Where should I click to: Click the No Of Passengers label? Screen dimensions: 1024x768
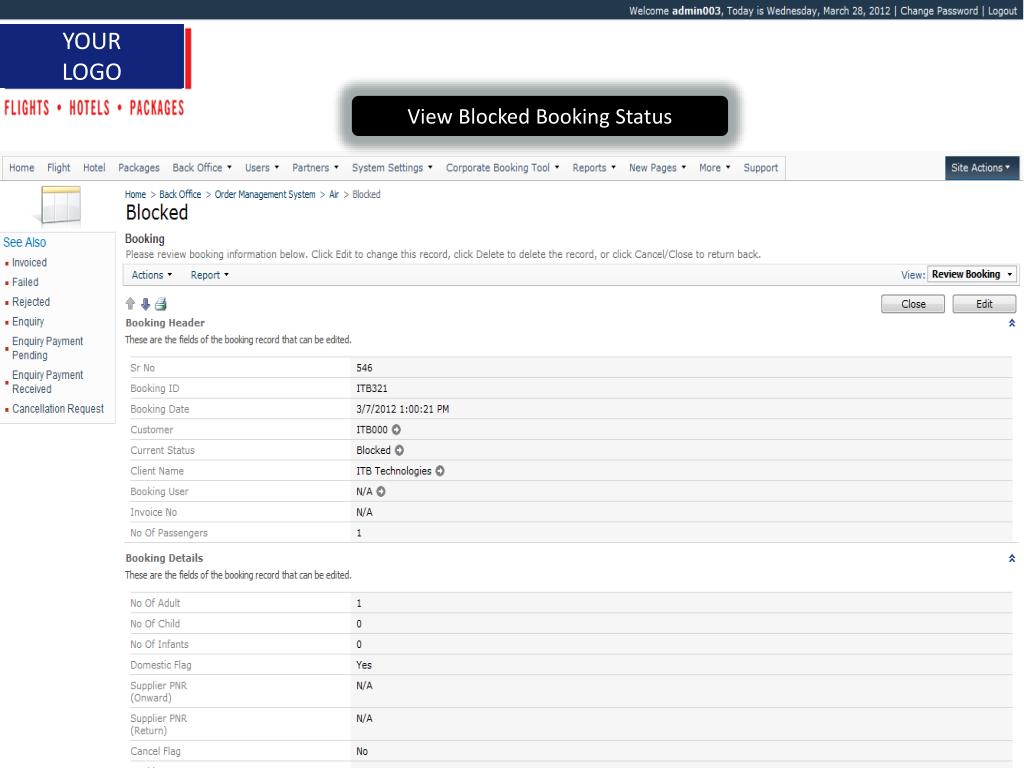pos(168,533)
